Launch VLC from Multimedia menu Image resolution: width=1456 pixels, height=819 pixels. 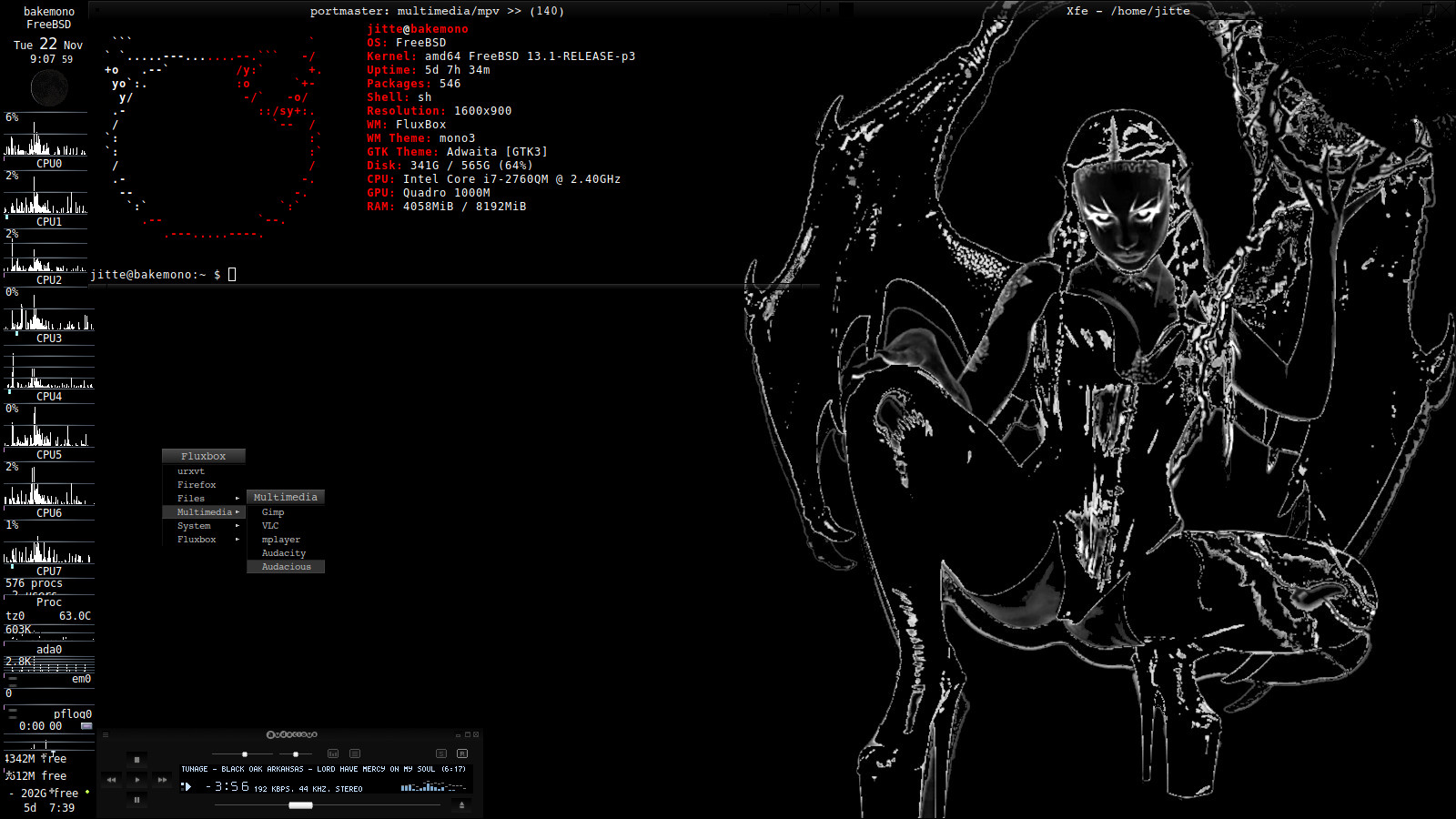pos(286,526)
